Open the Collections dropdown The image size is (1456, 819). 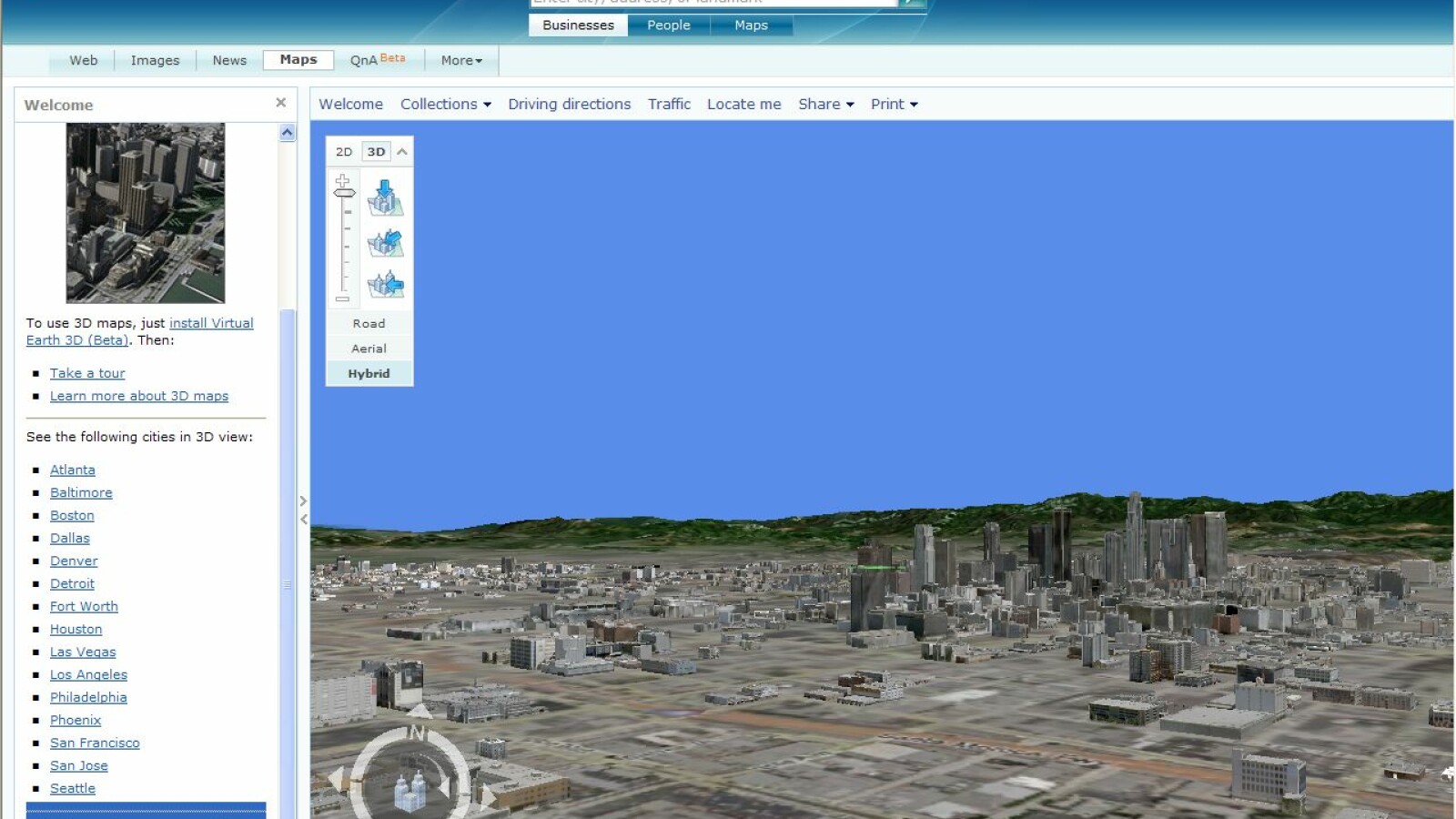(445, 105)
